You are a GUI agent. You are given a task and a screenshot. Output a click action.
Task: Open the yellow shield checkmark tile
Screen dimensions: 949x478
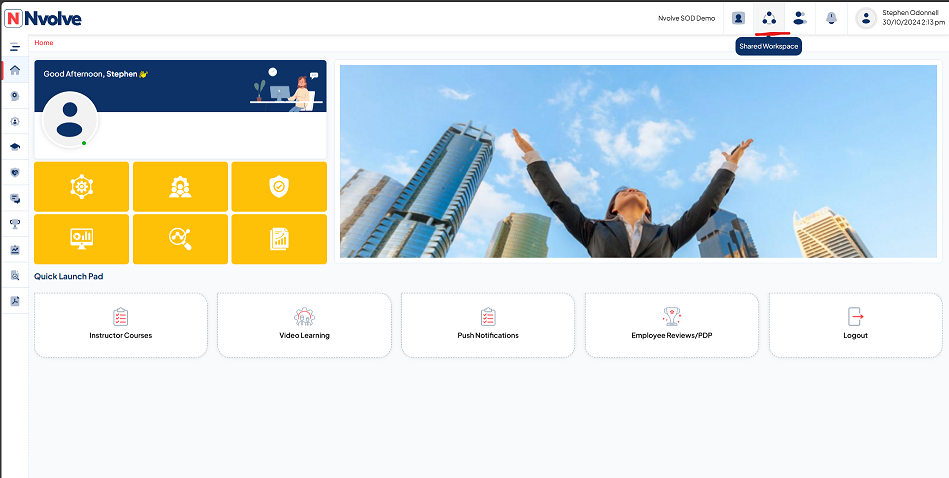(x=278, y=186)
